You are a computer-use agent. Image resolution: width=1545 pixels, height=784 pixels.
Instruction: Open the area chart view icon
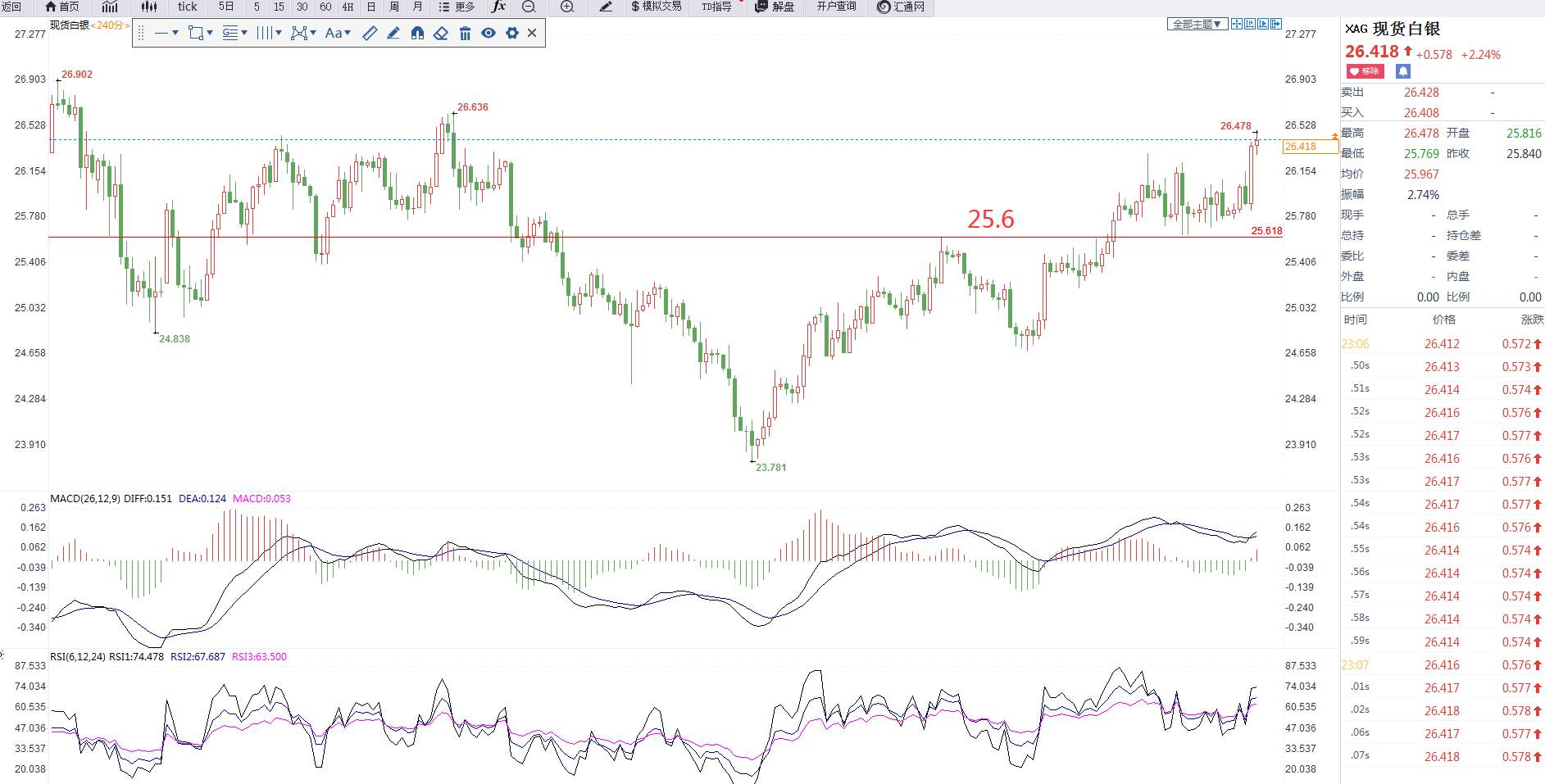[x=110, y=7]
